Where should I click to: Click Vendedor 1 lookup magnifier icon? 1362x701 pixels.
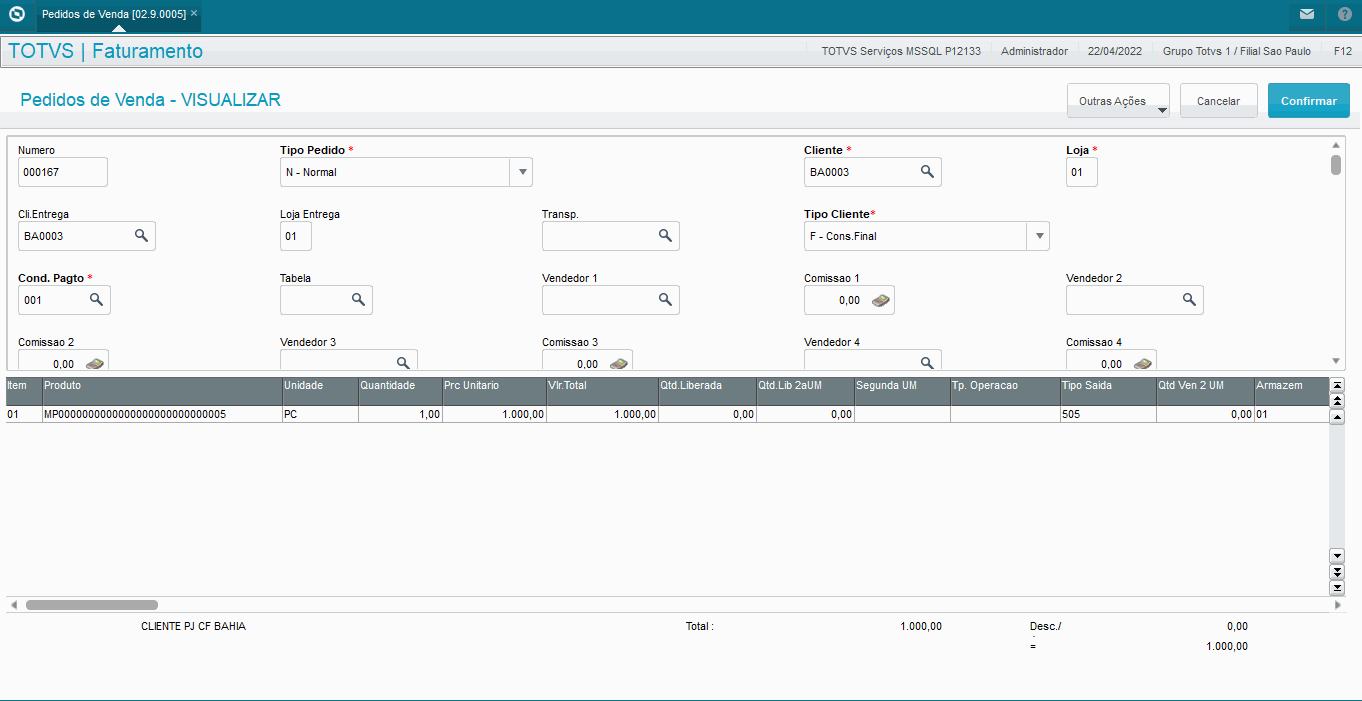(665, 300)
